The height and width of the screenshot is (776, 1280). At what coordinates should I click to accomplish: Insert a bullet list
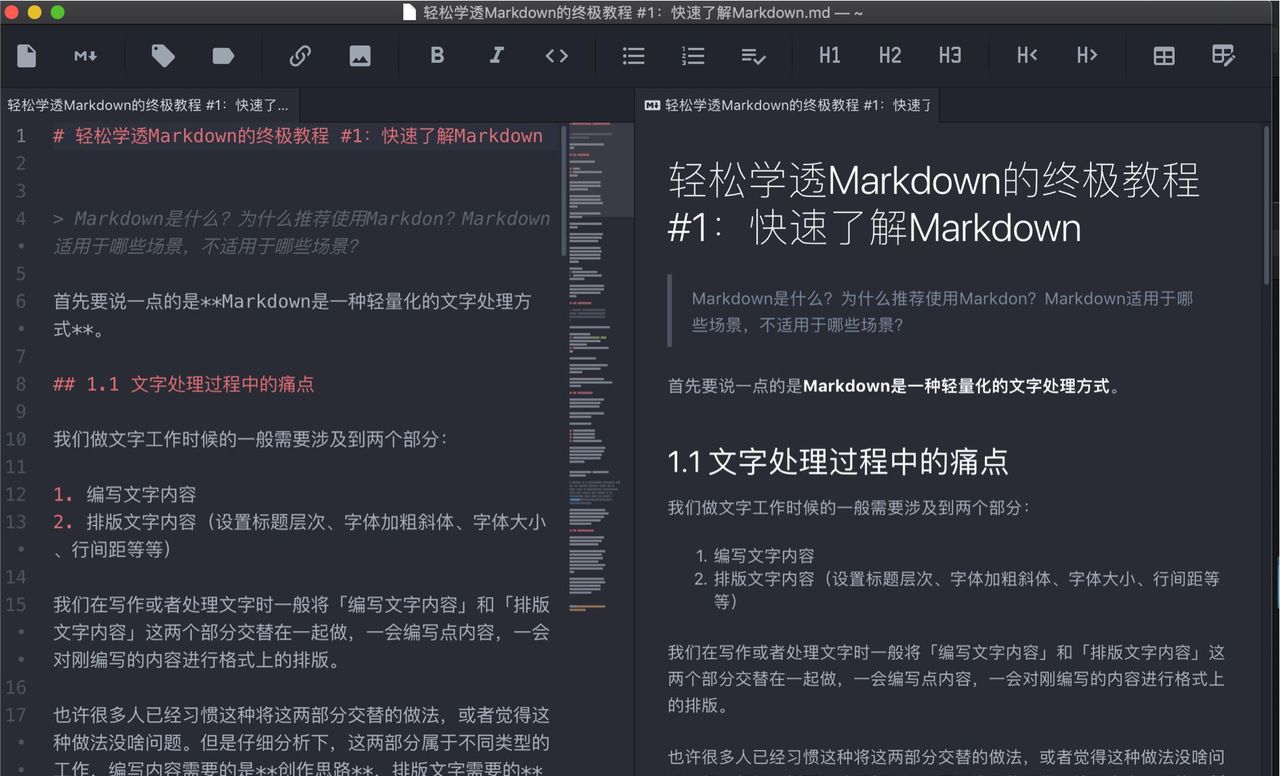[633, 55]
